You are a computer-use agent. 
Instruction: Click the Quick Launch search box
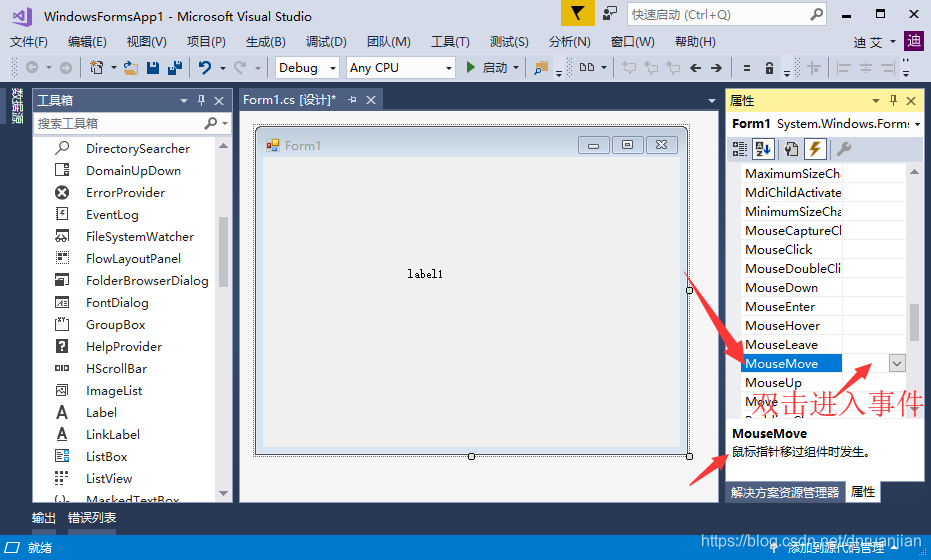tap(726, 14)
